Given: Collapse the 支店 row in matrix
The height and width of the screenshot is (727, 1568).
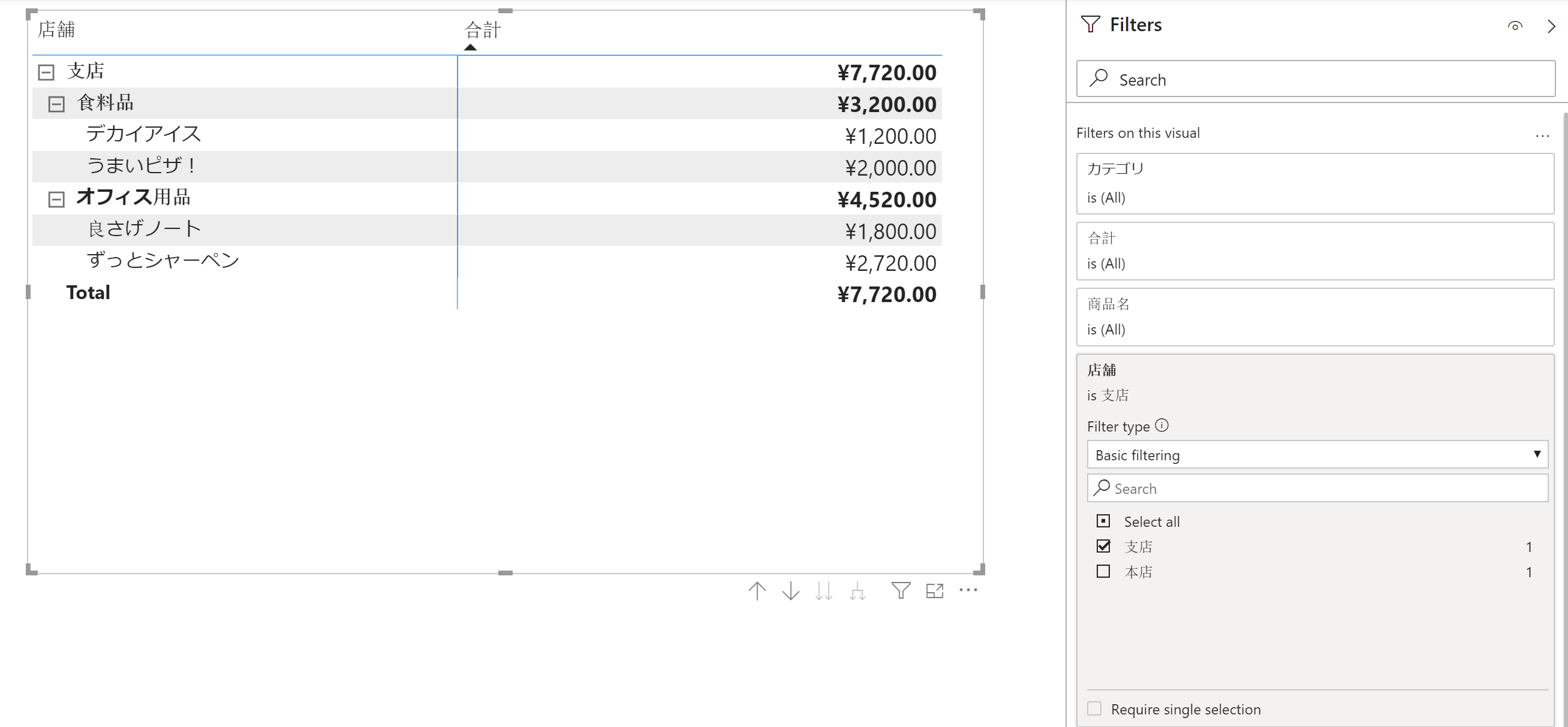Looking at the screenshot, I should click(x=46, y=73).
